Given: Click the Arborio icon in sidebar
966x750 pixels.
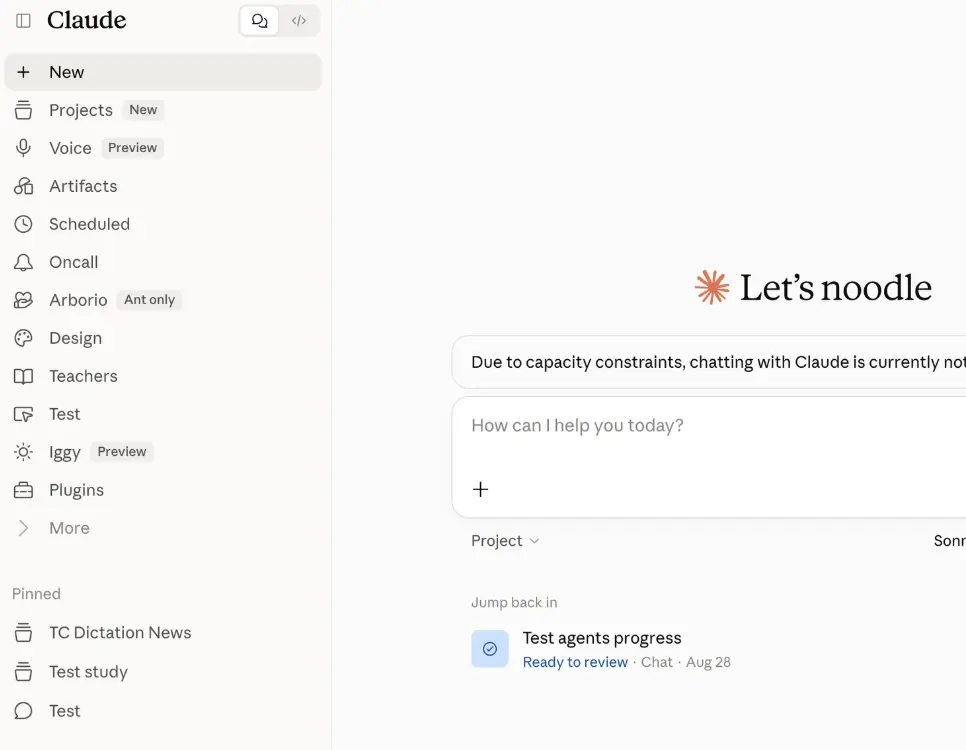Looking at the screenshot, I should click(23, 300).
